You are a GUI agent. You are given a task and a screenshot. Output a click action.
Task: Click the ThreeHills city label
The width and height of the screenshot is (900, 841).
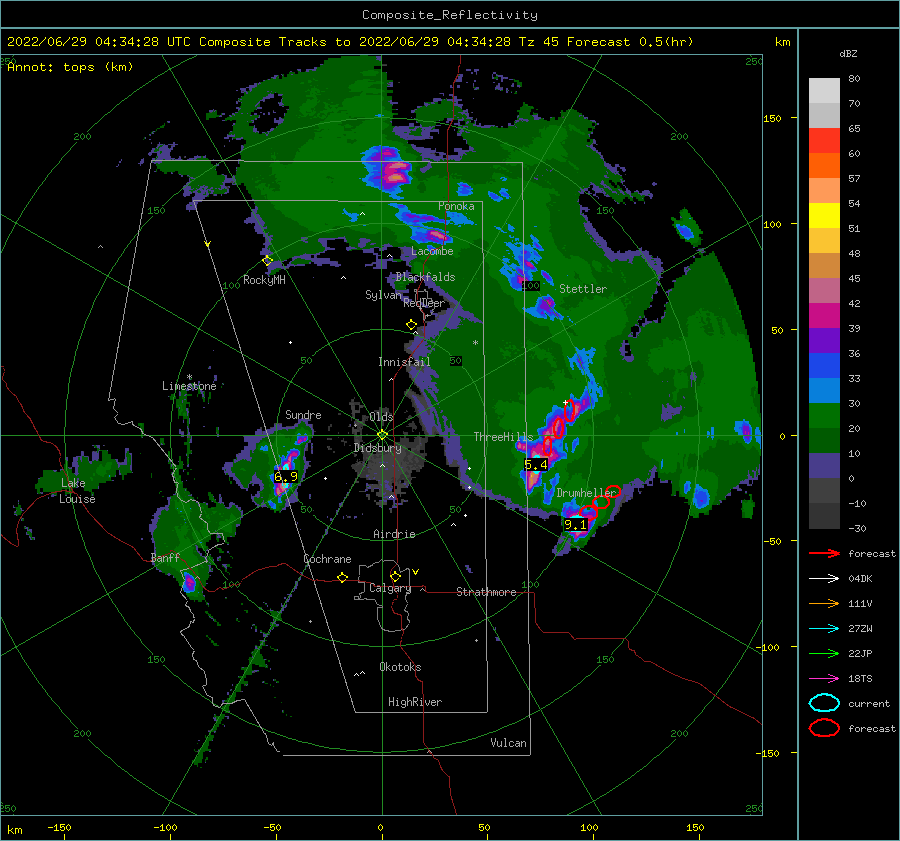pyautogui.click(x=503, y=437)
